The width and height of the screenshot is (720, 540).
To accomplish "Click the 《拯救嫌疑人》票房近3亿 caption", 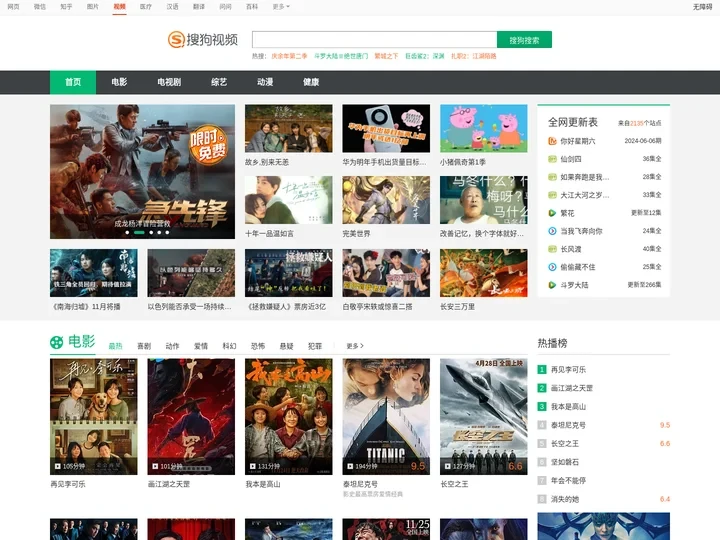I will coord(287,307).
